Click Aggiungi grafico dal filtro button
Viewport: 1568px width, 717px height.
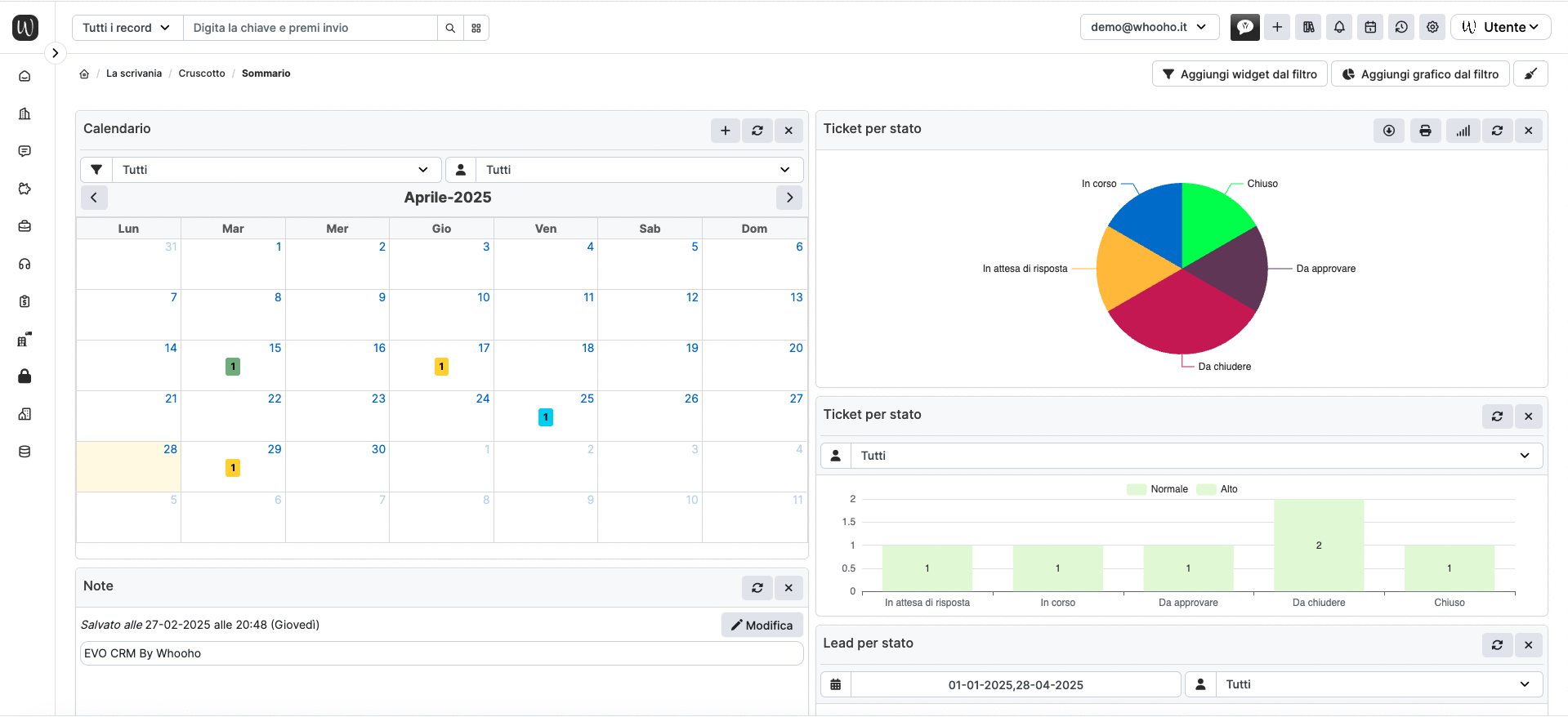pyautogui.click(x=1420, y=73)
